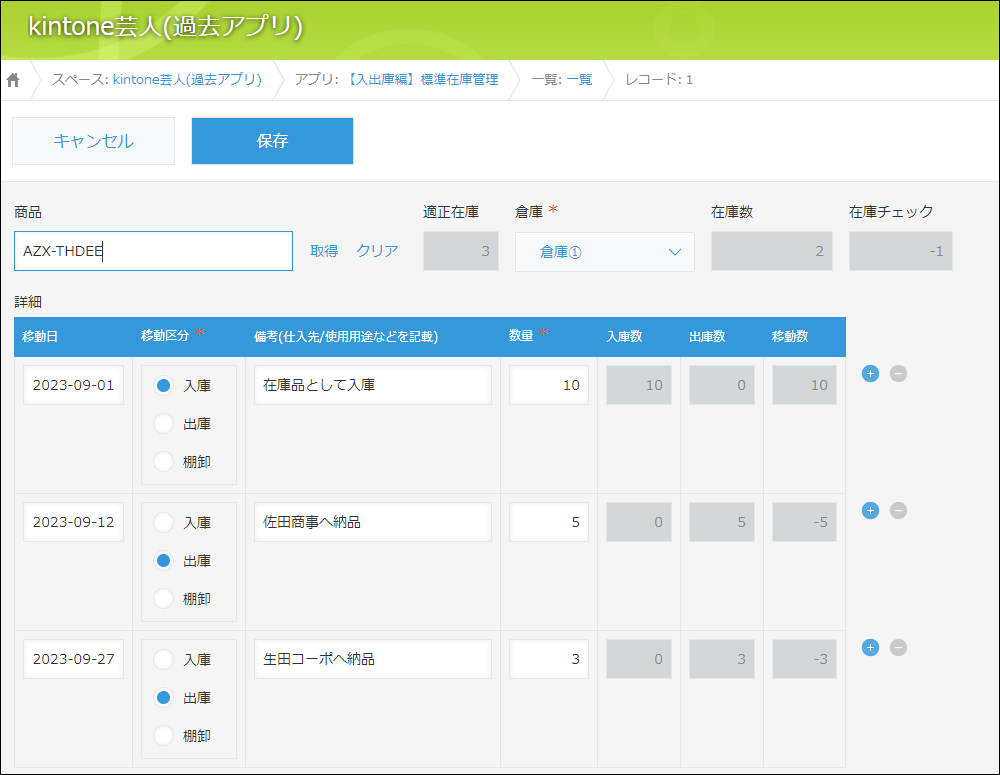Save the record with 保存

pyautogui.click(x=272, y=141)
